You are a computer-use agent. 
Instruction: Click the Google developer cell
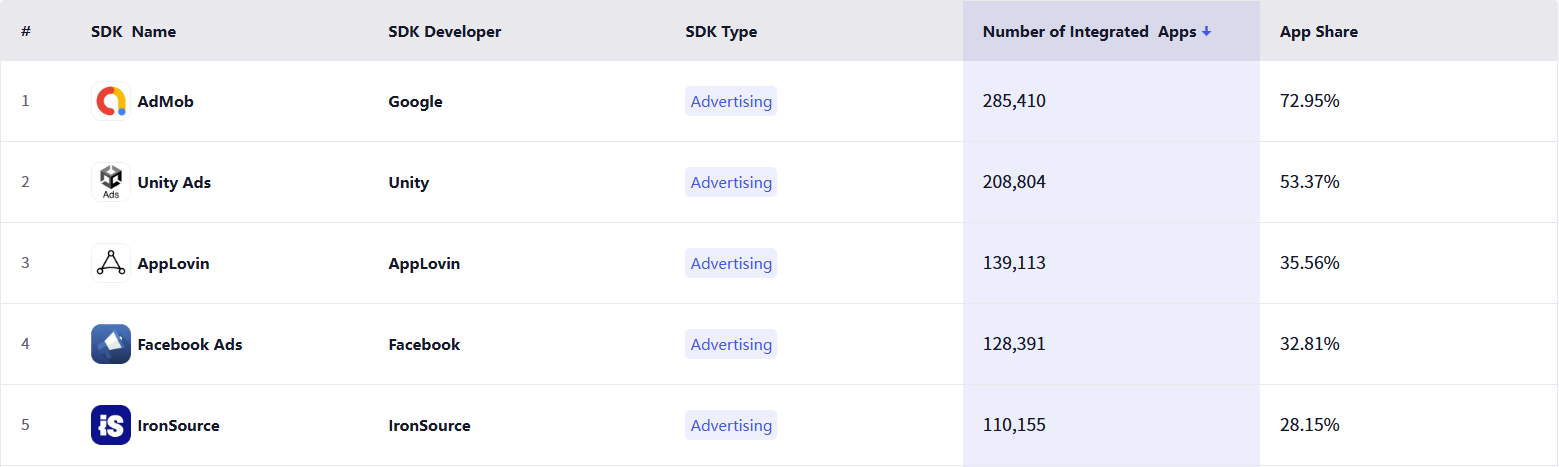click(415, 101)
